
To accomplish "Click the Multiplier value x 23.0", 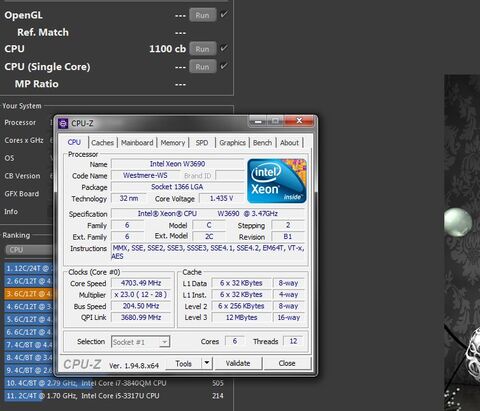I will 141,295.
